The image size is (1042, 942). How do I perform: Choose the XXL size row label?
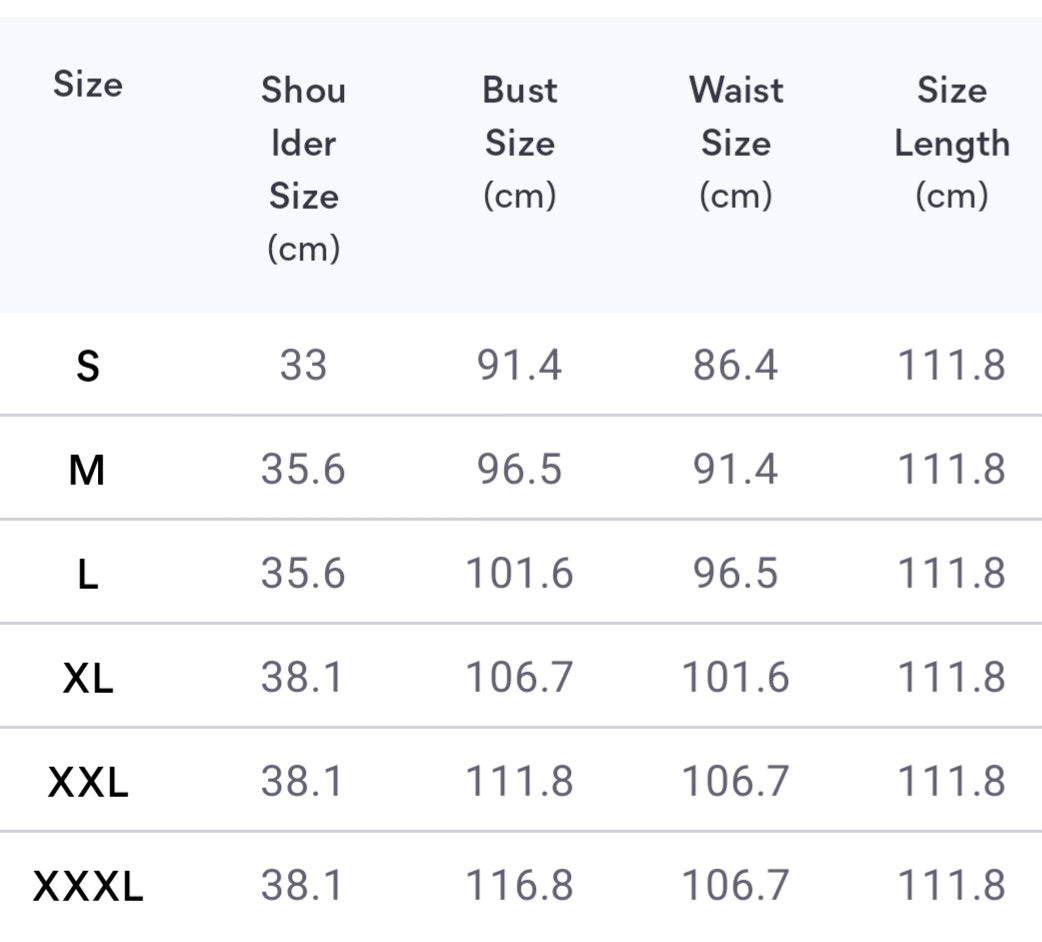88,782
